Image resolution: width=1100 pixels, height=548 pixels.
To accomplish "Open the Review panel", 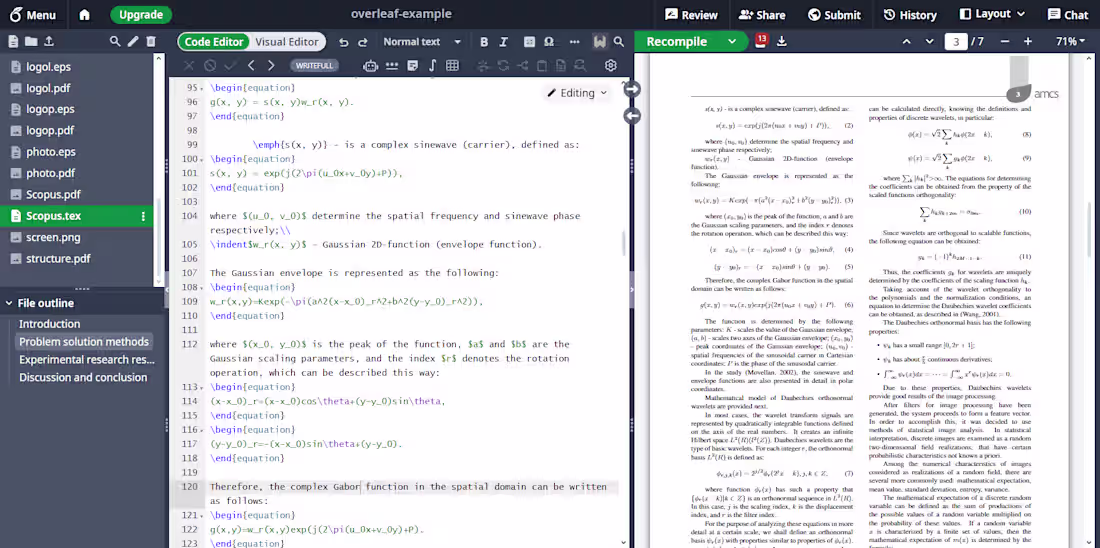I will 691,15.
